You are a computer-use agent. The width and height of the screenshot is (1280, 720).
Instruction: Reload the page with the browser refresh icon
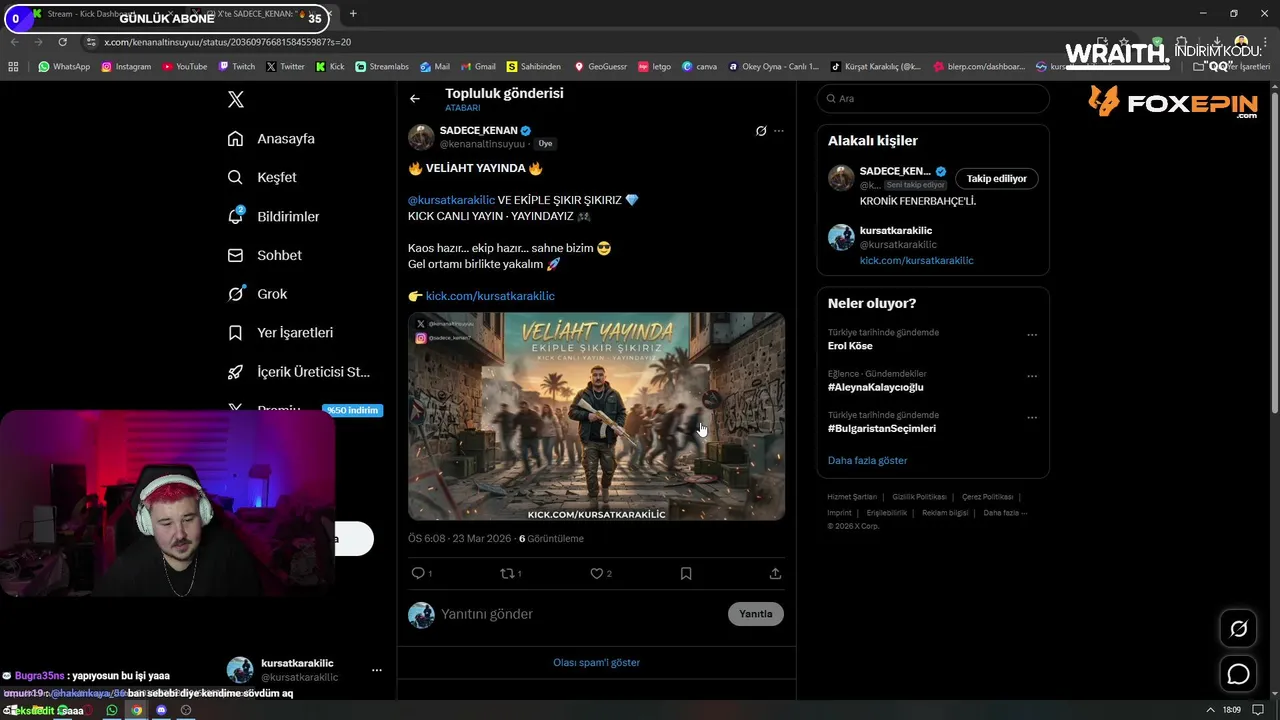[62, 42]
